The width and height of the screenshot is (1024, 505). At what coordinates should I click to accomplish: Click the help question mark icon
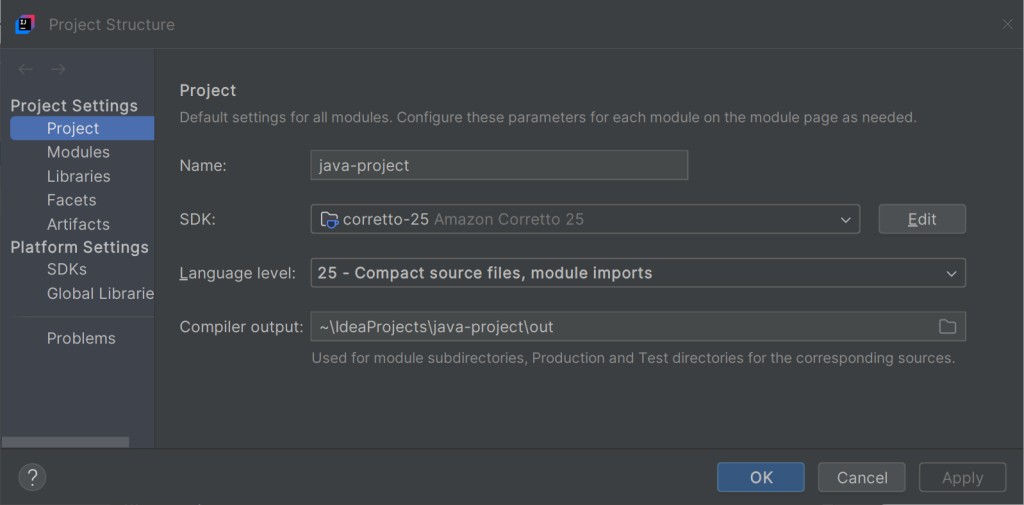pyautogui.click(x=32, y=477)
